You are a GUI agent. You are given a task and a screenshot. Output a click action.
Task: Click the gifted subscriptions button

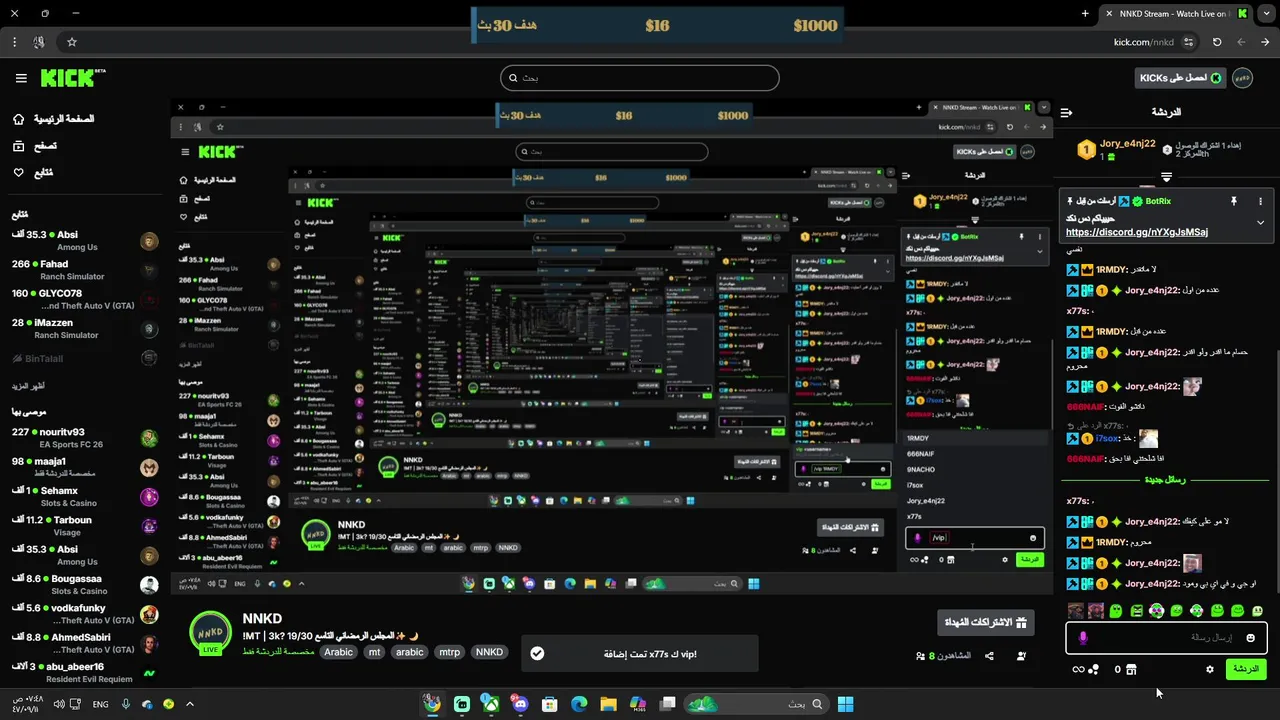984,622
